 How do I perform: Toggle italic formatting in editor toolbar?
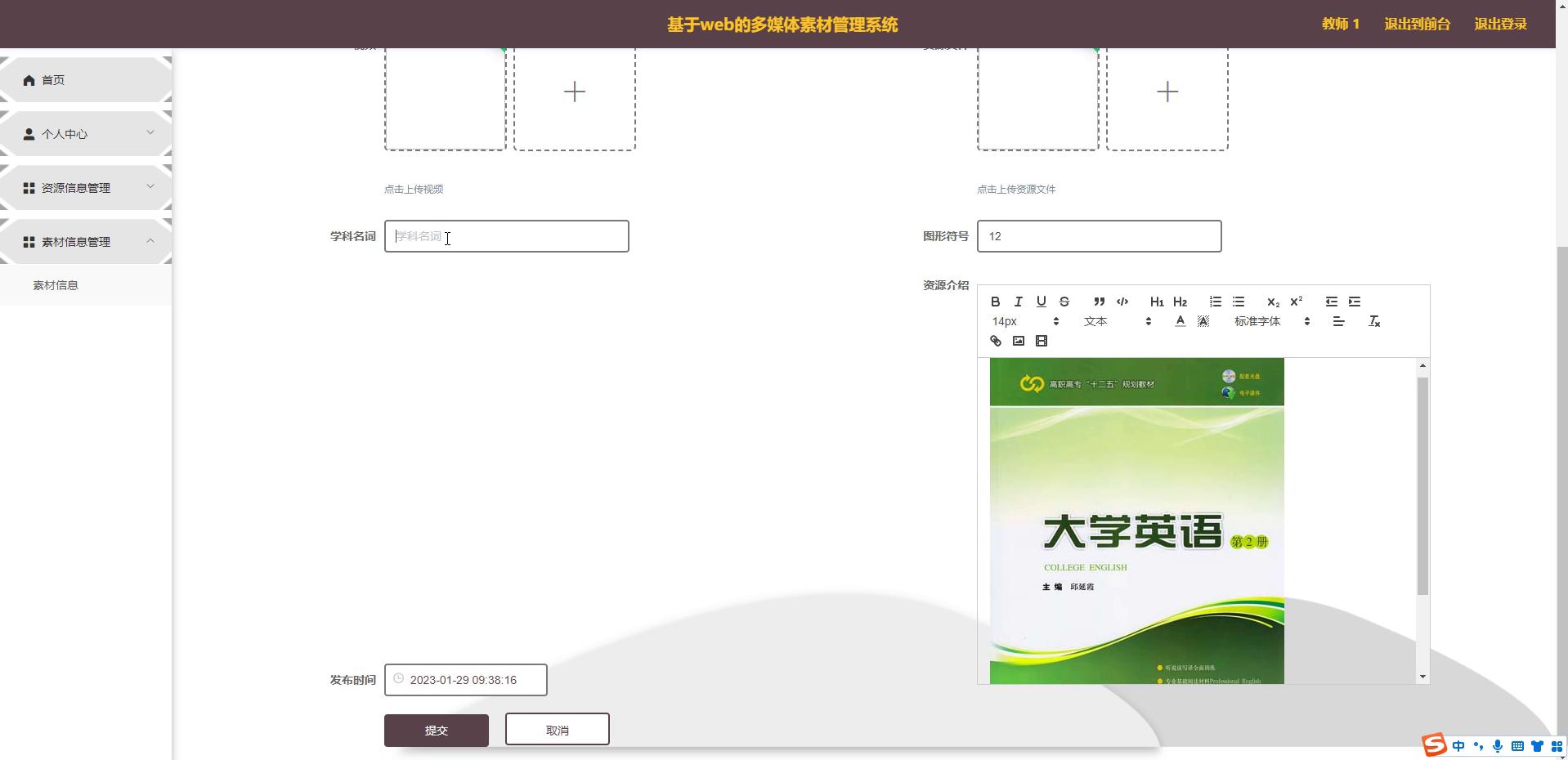(x=1018, y=302)
